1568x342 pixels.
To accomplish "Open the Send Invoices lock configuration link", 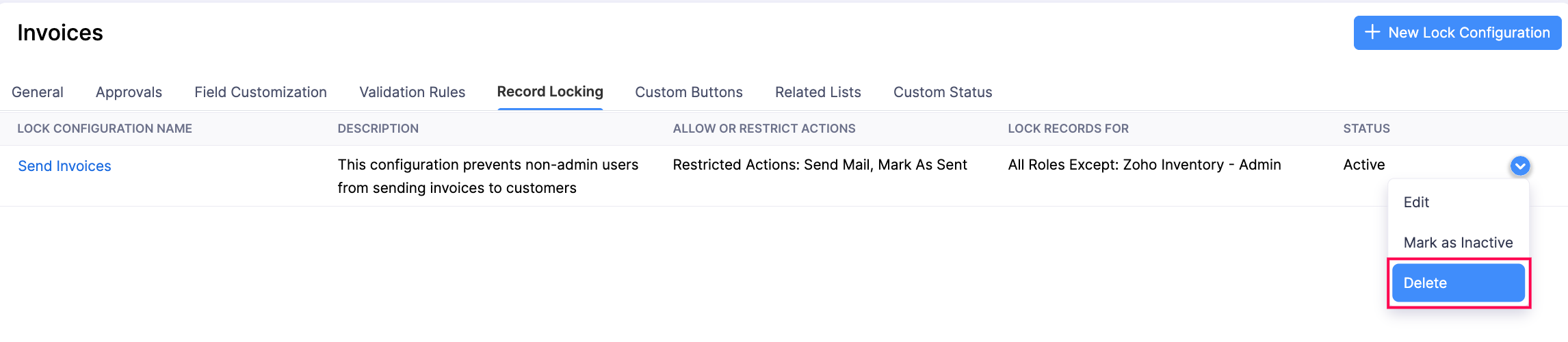I will 64,166.
